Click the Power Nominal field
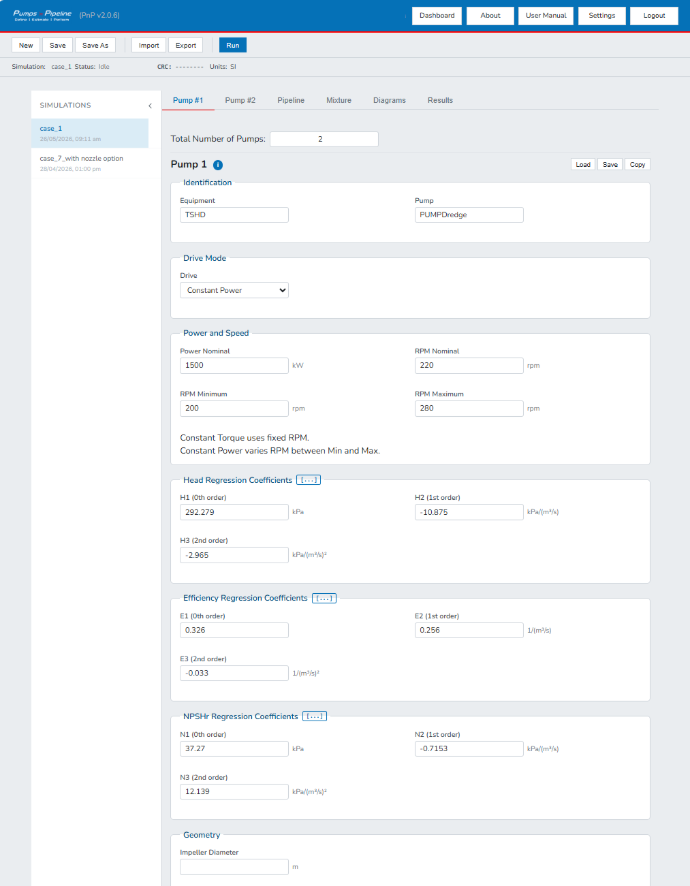The image size is (690, 886). (x=234, y=366)
